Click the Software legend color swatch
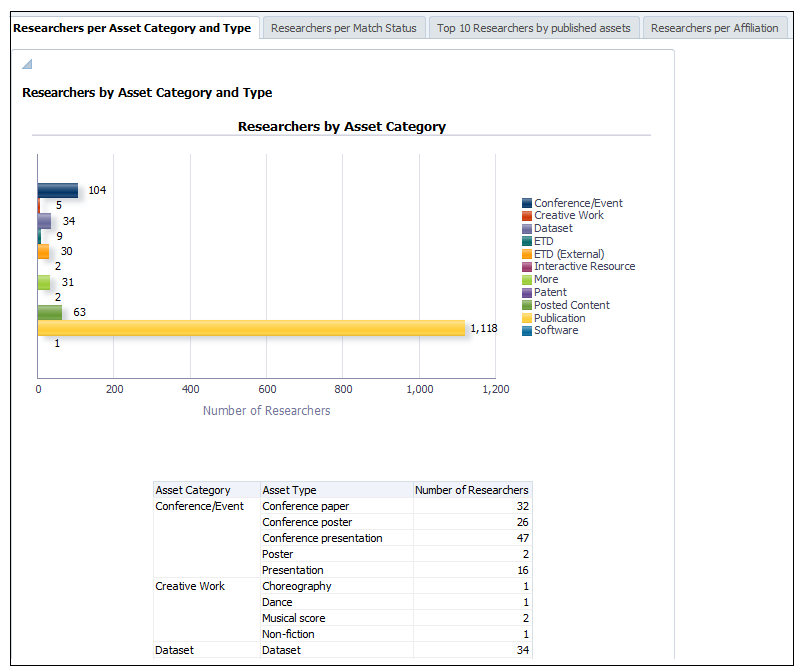 click(x=527, y=331)
